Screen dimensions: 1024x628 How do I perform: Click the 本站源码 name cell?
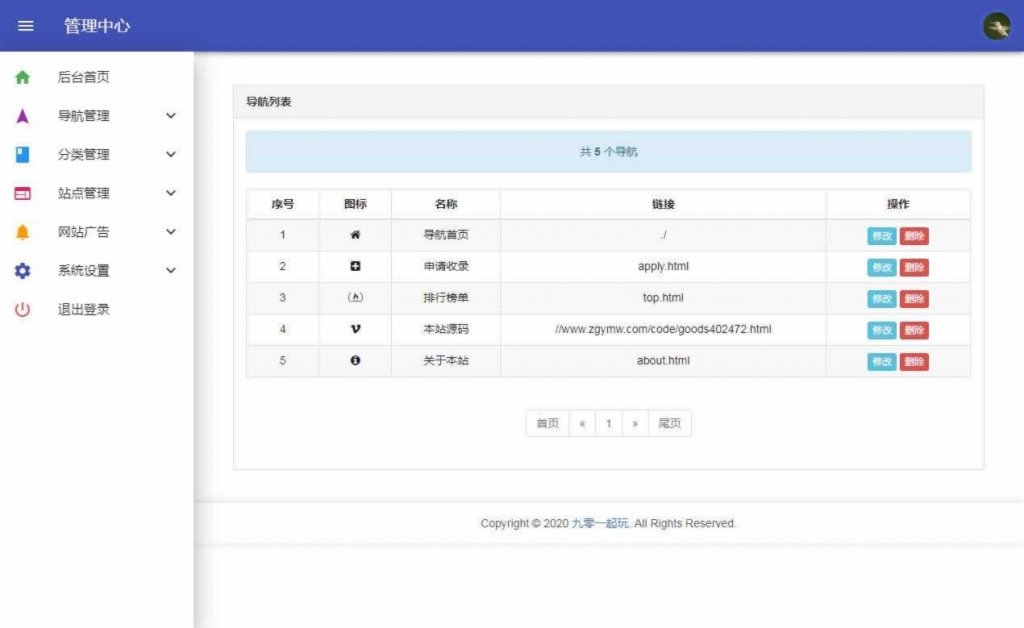tap(446, 329)
